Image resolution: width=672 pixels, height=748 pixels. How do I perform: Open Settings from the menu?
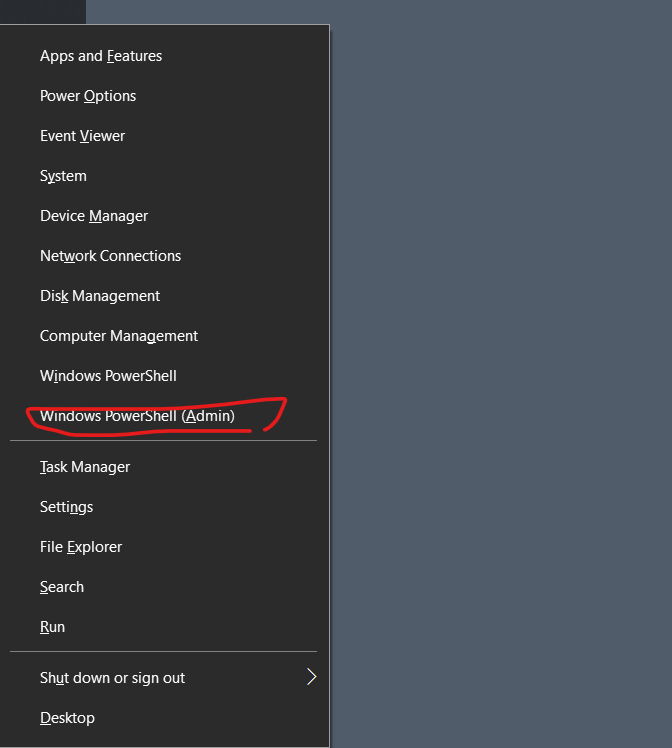[x=66, y=507]
